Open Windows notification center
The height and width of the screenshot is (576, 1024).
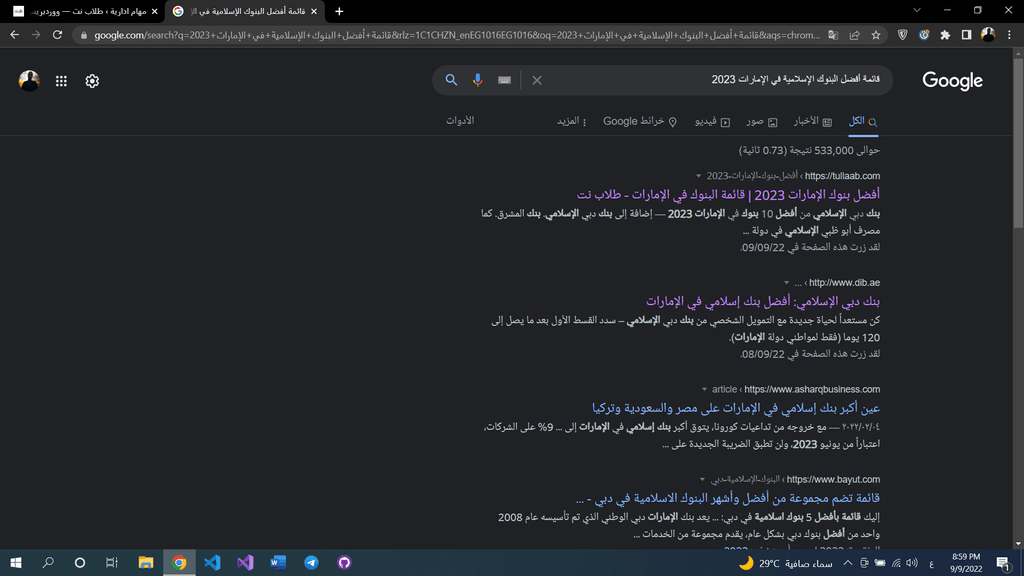point(1004,563)
